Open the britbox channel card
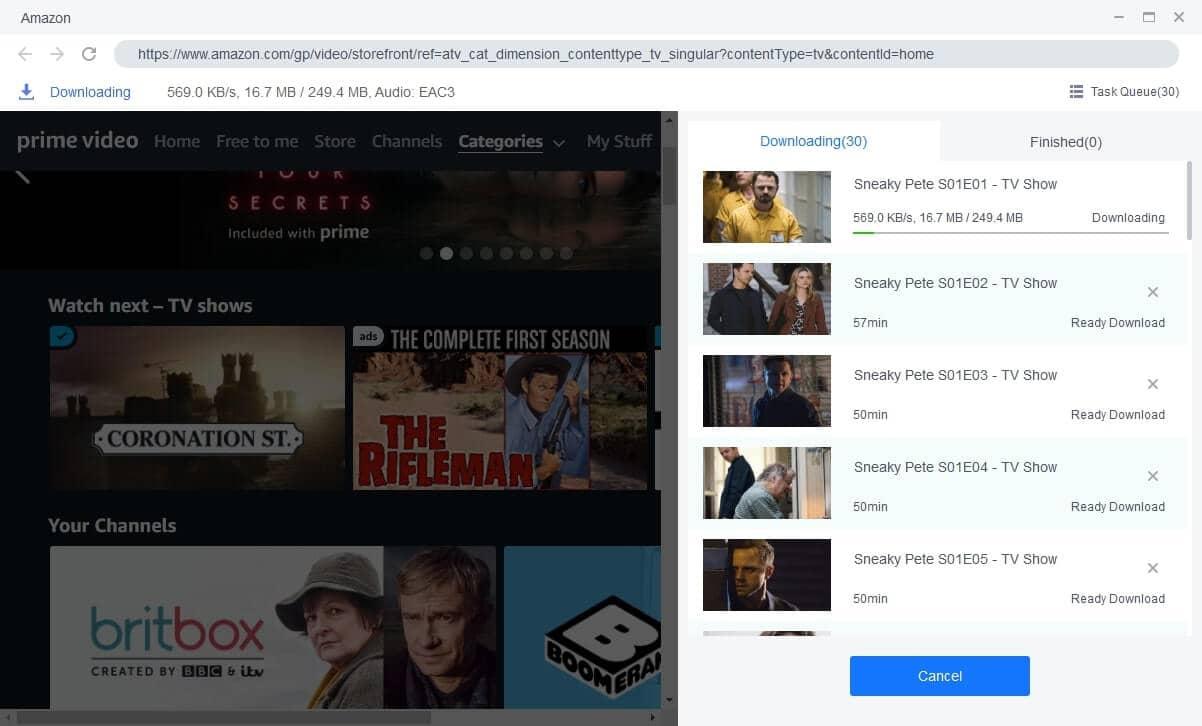This screenshot has width=1202, height=726. click(x=273, y=626)
